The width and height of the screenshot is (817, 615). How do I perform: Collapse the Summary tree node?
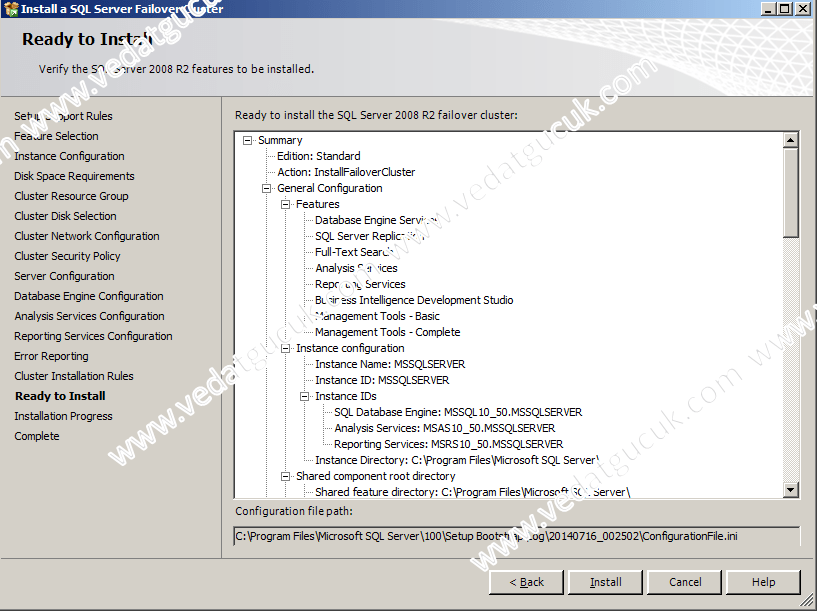[247, 140]
